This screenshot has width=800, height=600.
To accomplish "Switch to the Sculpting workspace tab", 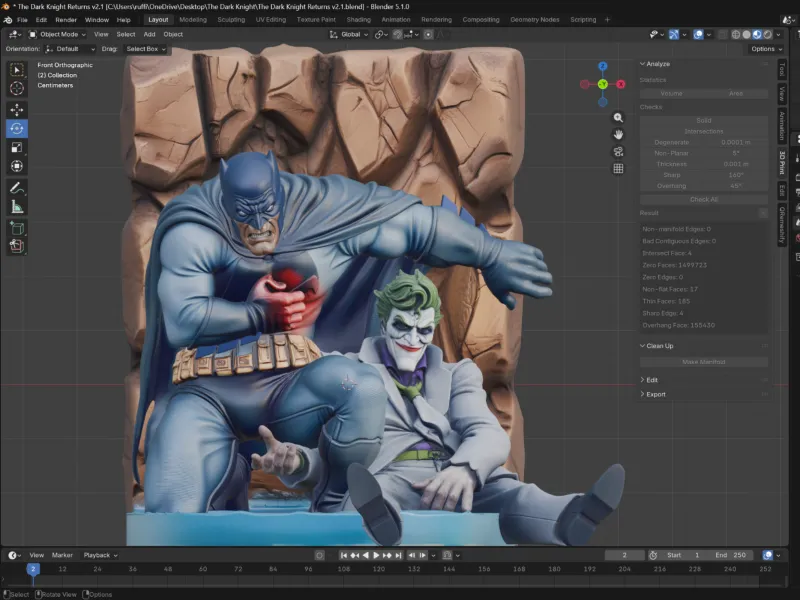I will (231, 20).
